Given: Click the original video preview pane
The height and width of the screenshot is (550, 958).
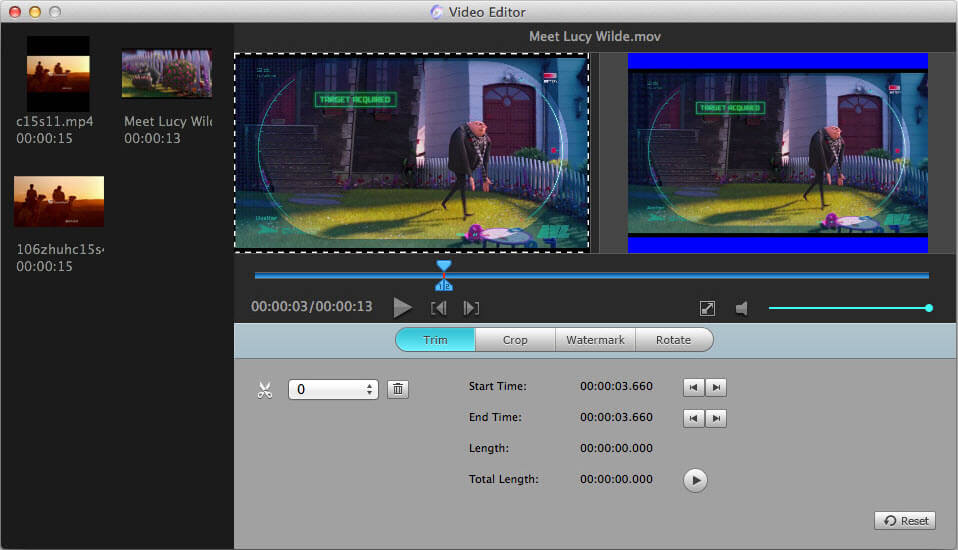Looking at the screenshot, I should pyautogui.click(x=412, y=153).
